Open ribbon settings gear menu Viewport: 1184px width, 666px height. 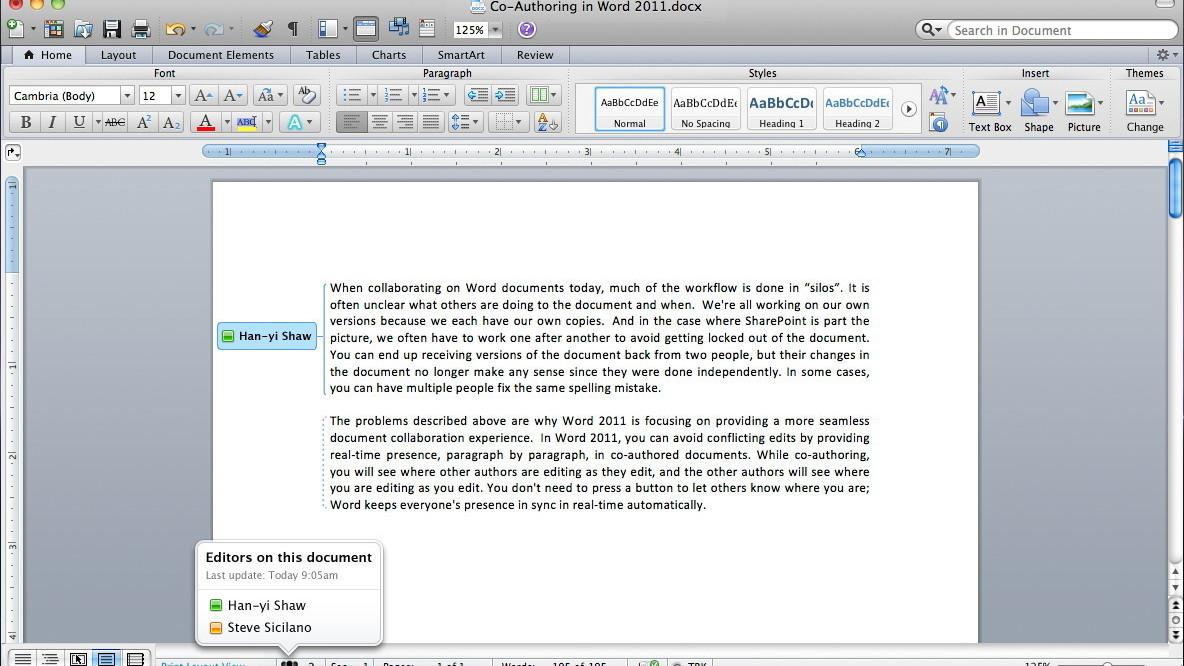[1167, 54]
